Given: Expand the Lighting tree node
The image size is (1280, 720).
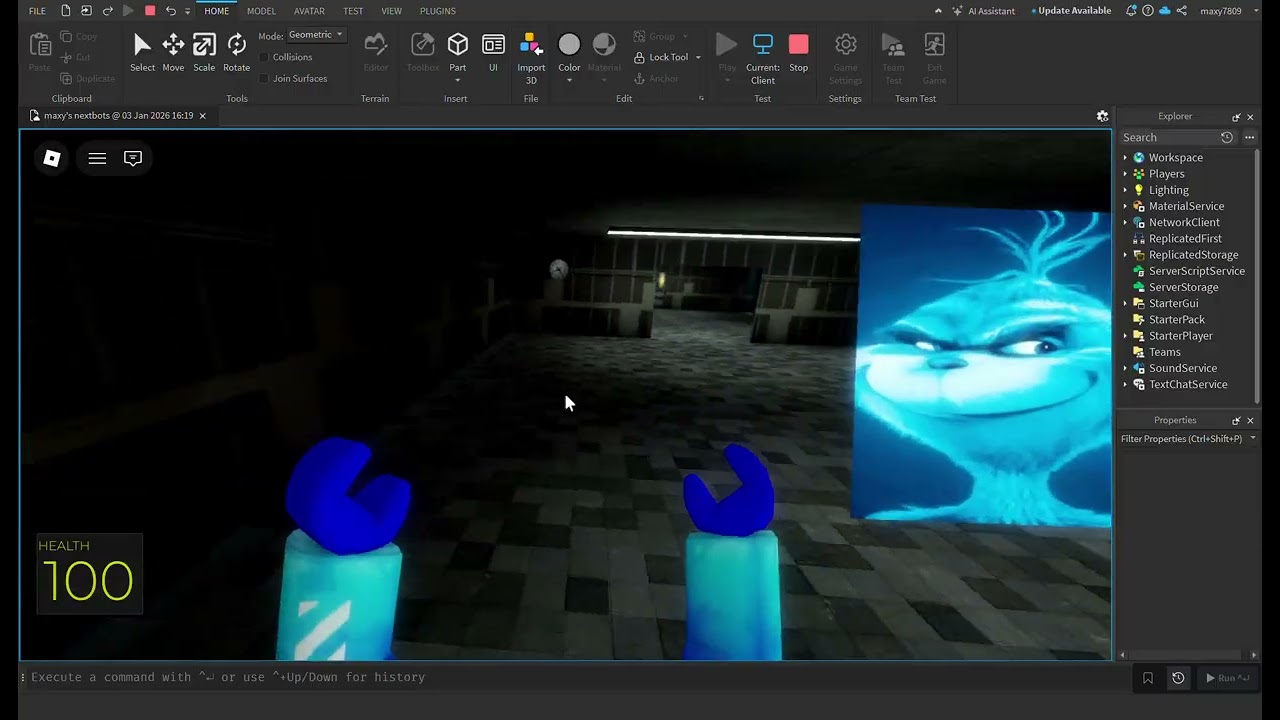Looking at the screenshot, I should (1125, 190).
